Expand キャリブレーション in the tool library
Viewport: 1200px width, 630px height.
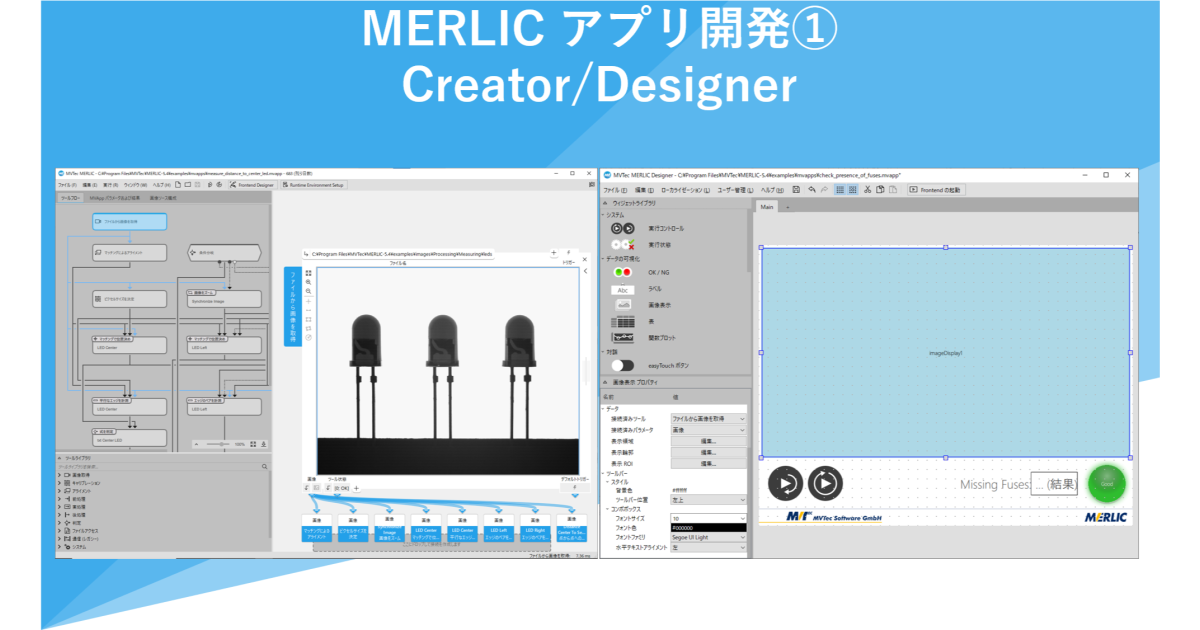pos(60,483)
